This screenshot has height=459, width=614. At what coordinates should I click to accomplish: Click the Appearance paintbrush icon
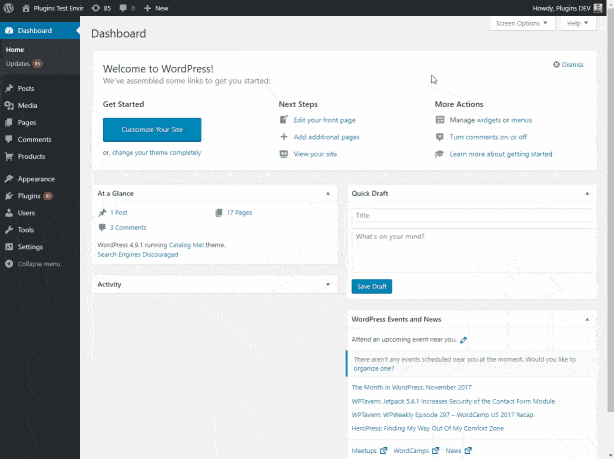click(9, 179)
